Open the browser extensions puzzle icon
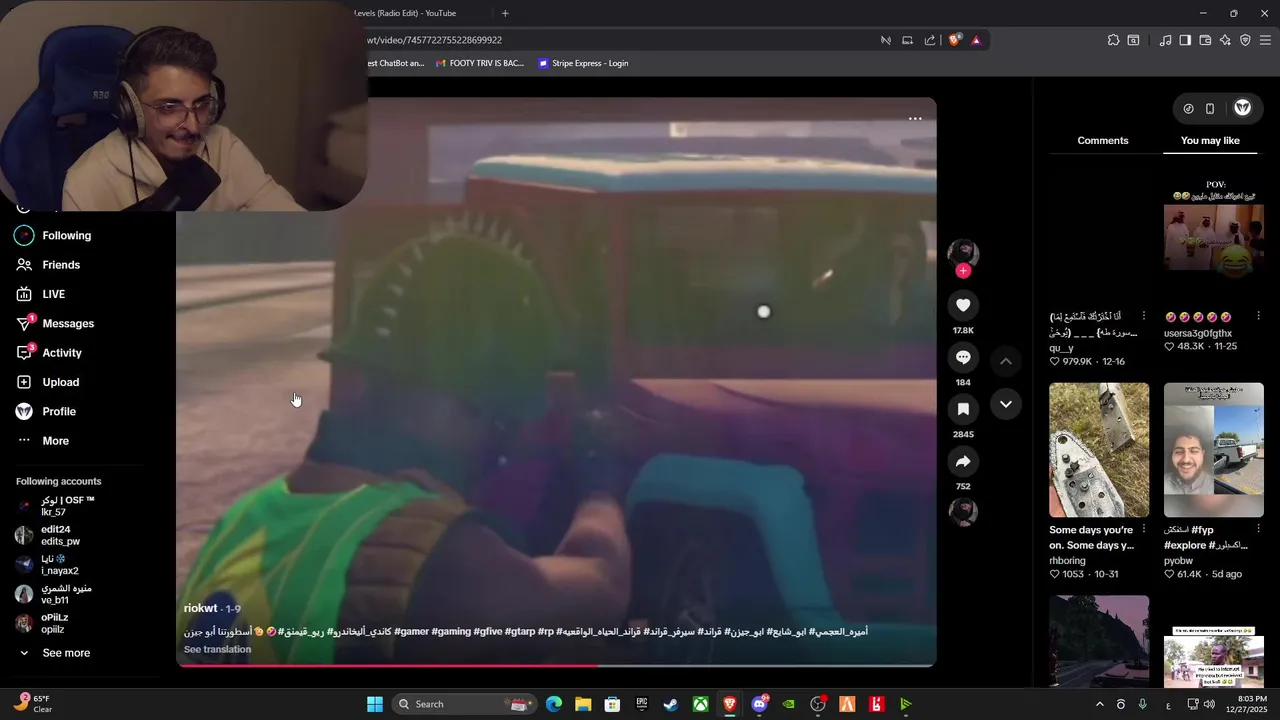Screen dimensions: 1280x720 (1113, 40)
